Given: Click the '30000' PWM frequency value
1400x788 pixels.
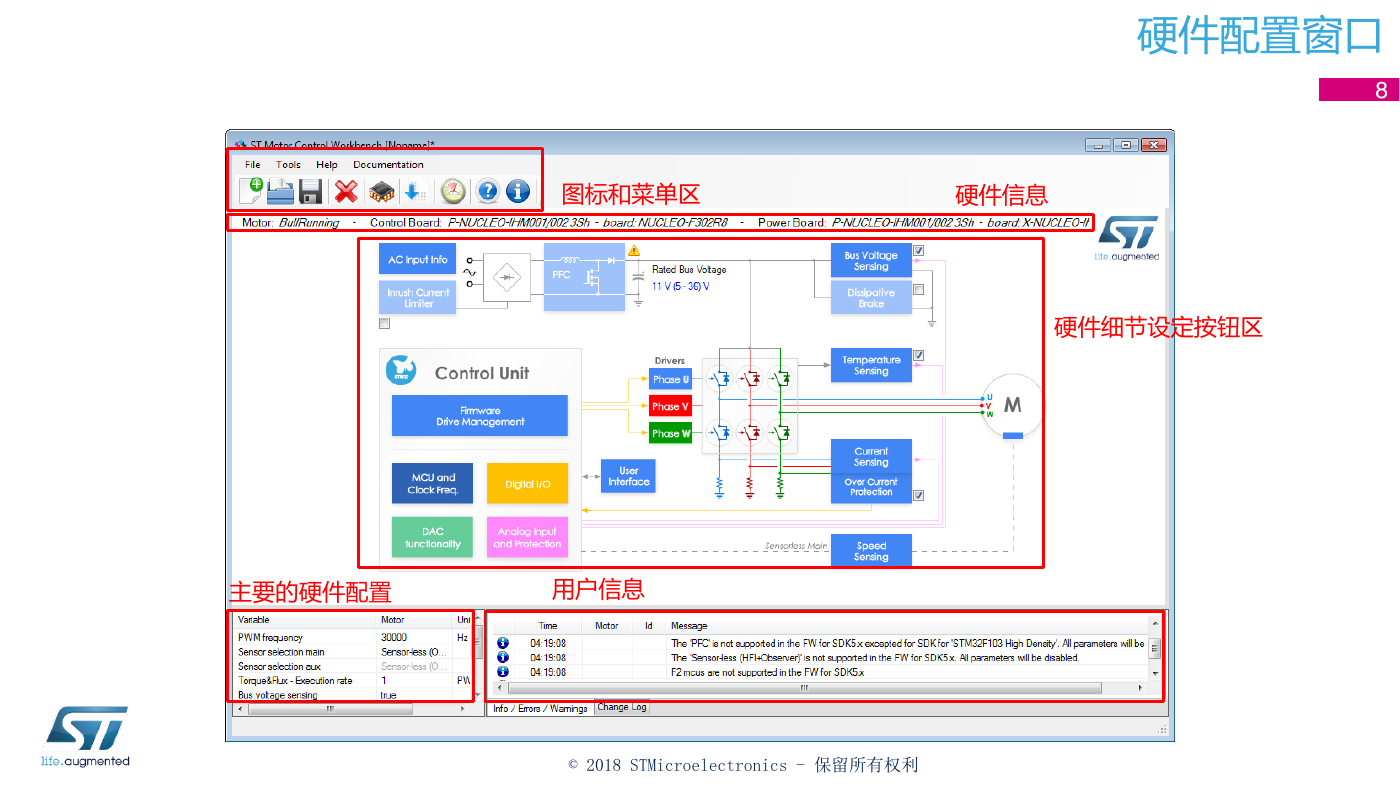Looking at the screenshot, I should [x=394, y=637].
